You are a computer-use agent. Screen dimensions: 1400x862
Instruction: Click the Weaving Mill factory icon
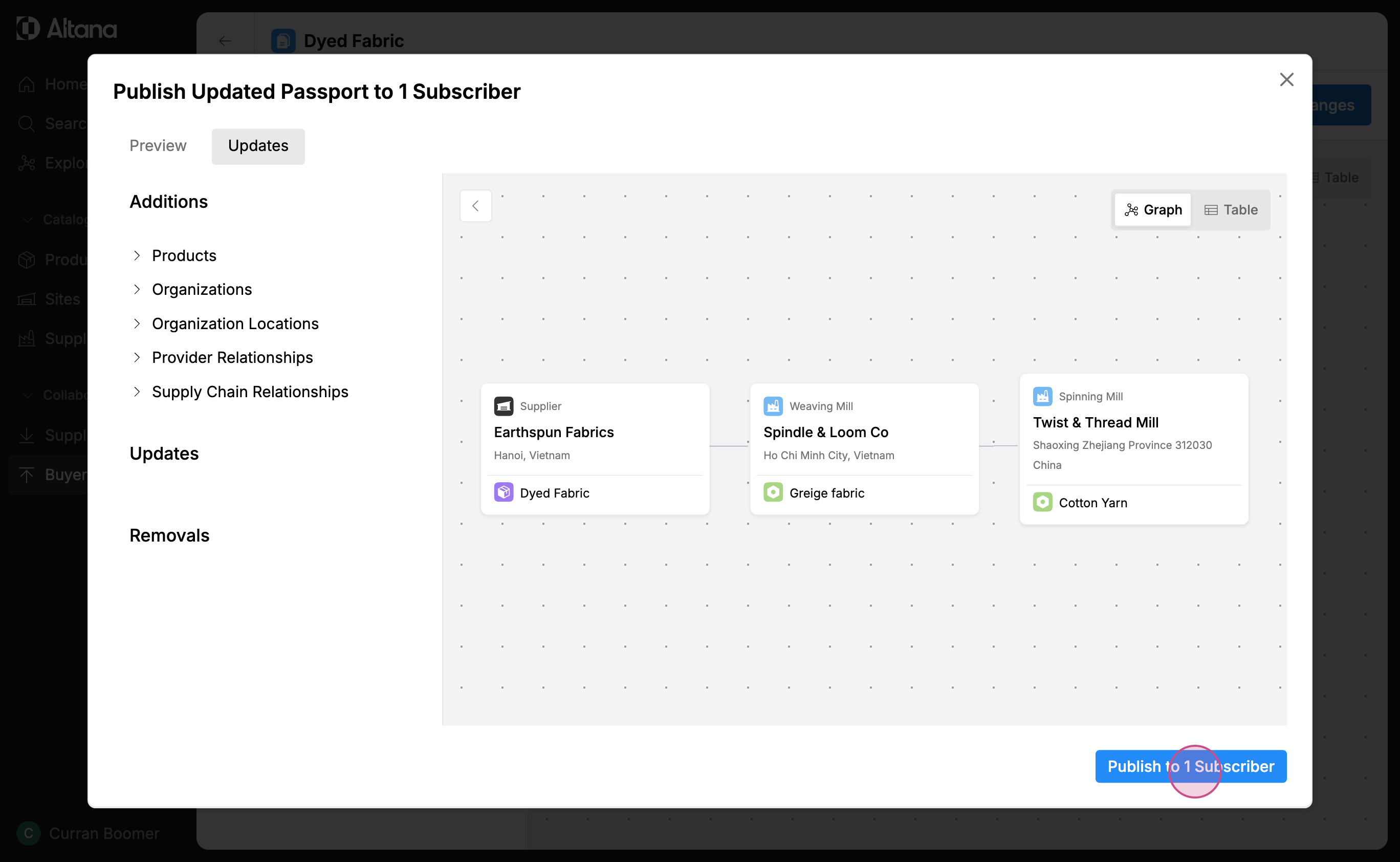[x=773, y=406]
